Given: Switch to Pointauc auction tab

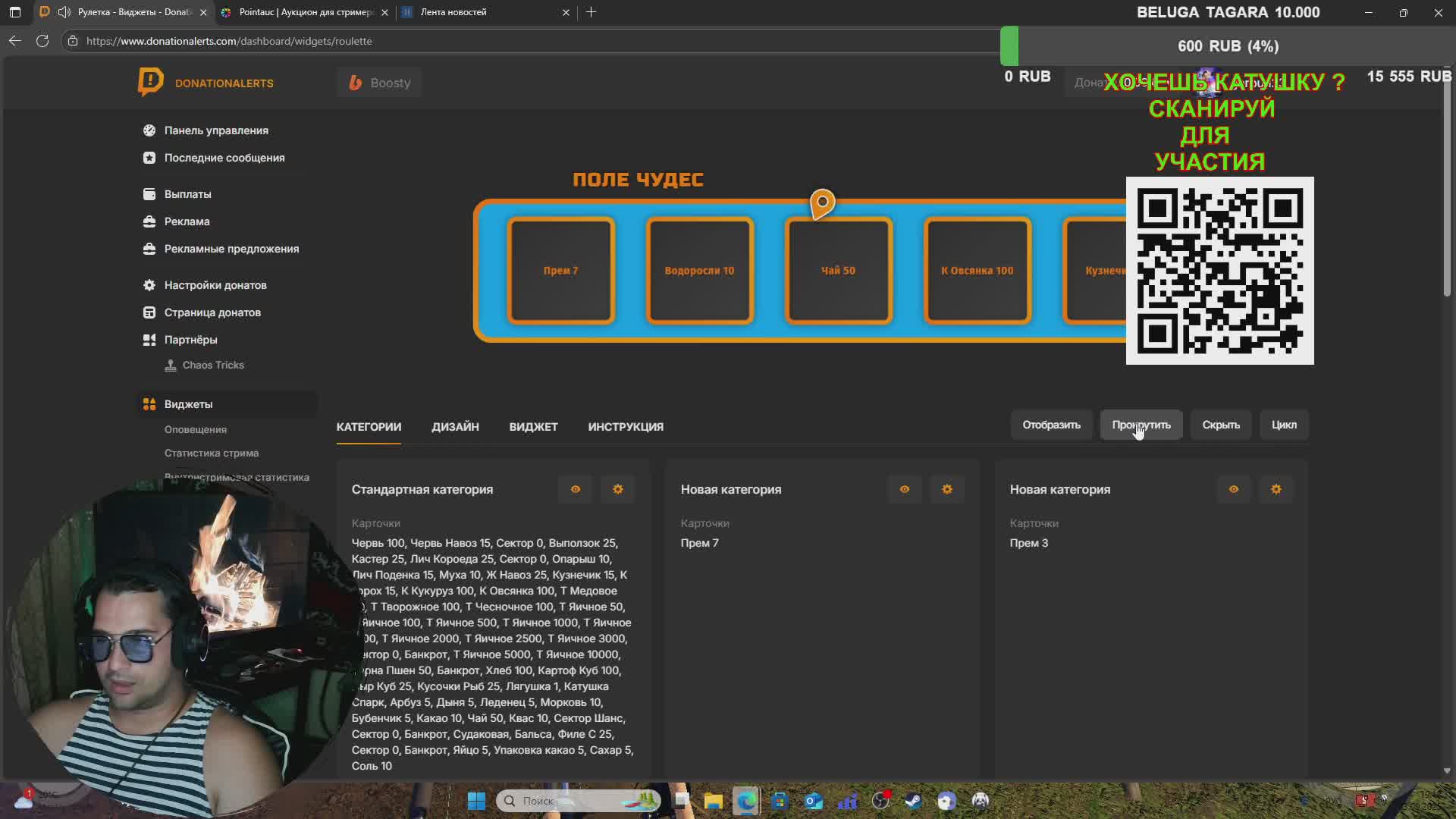Looking at the screenshot, I should point(306,12).
